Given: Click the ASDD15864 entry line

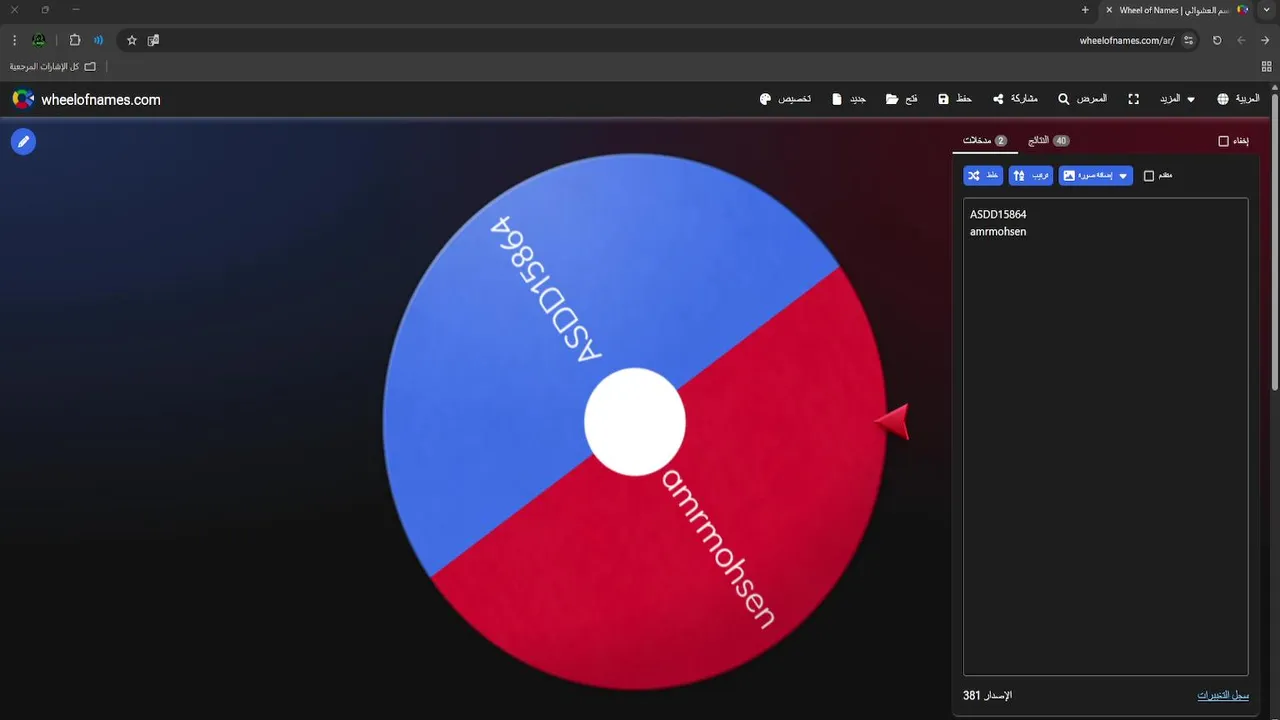Looking at the screenshot, I should pyautogui.click(x=998, y=214).
